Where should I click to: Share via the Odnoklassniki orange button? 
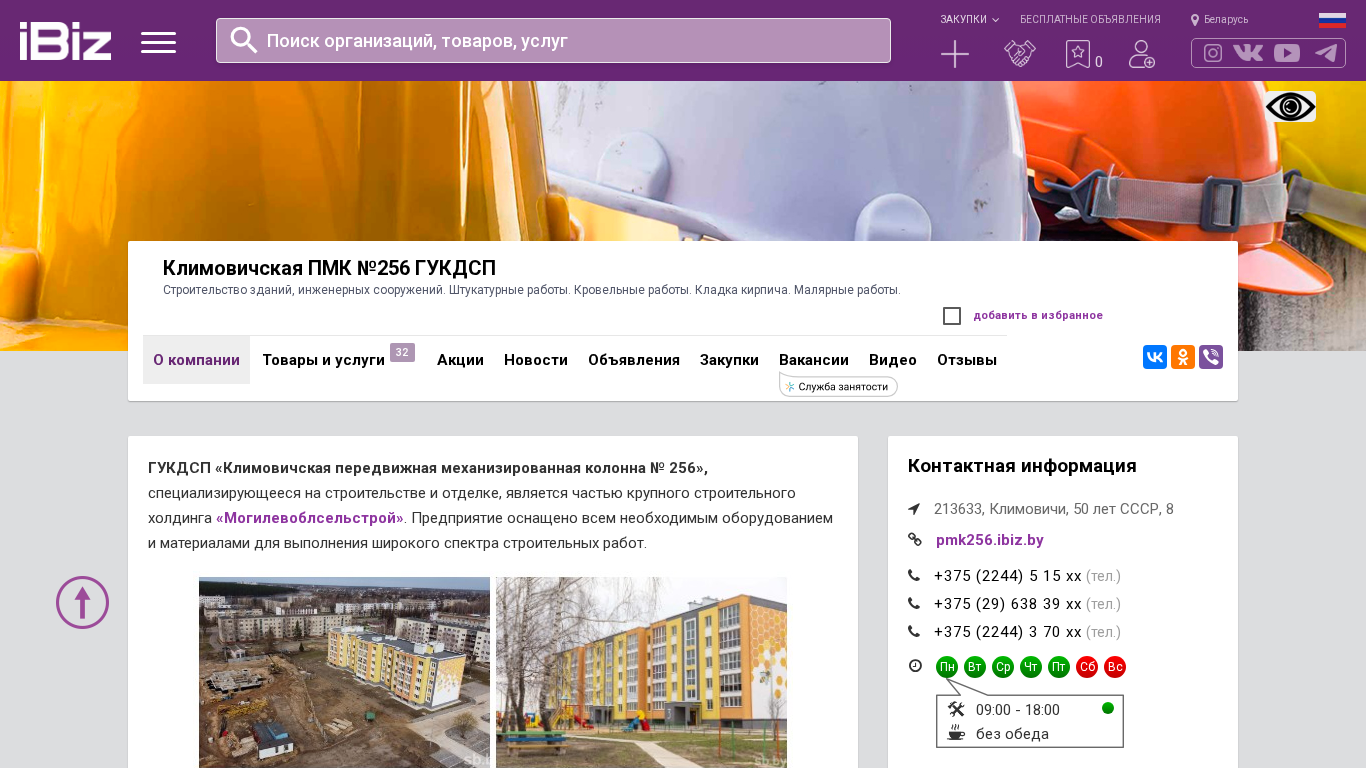[1183, 357]
